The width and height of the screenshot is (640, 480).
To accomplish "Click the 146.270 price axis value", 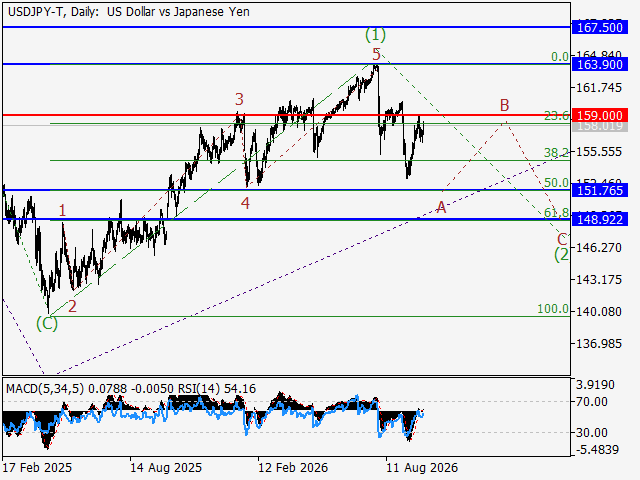I will 599,248.
